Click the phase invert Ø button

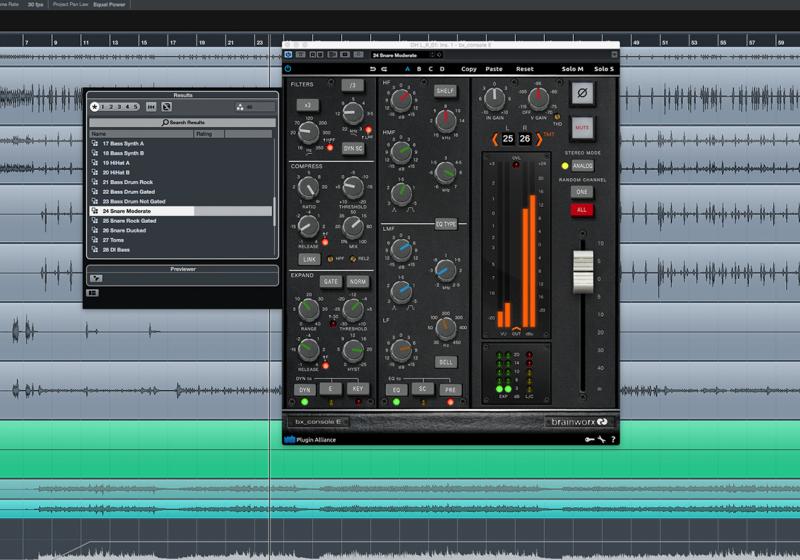pyautogui.click(x=582, y=93)
